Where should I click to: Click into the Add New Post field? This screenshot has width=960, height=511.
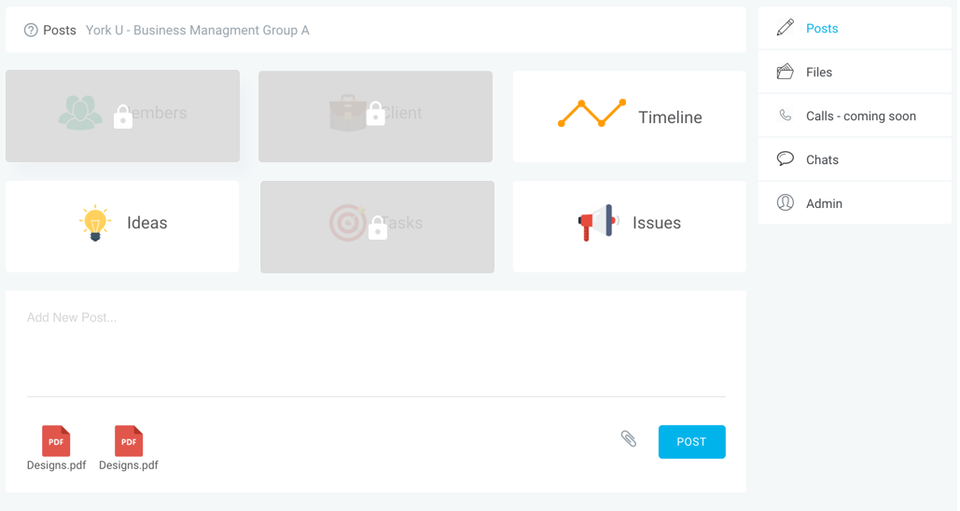point(375,345)
